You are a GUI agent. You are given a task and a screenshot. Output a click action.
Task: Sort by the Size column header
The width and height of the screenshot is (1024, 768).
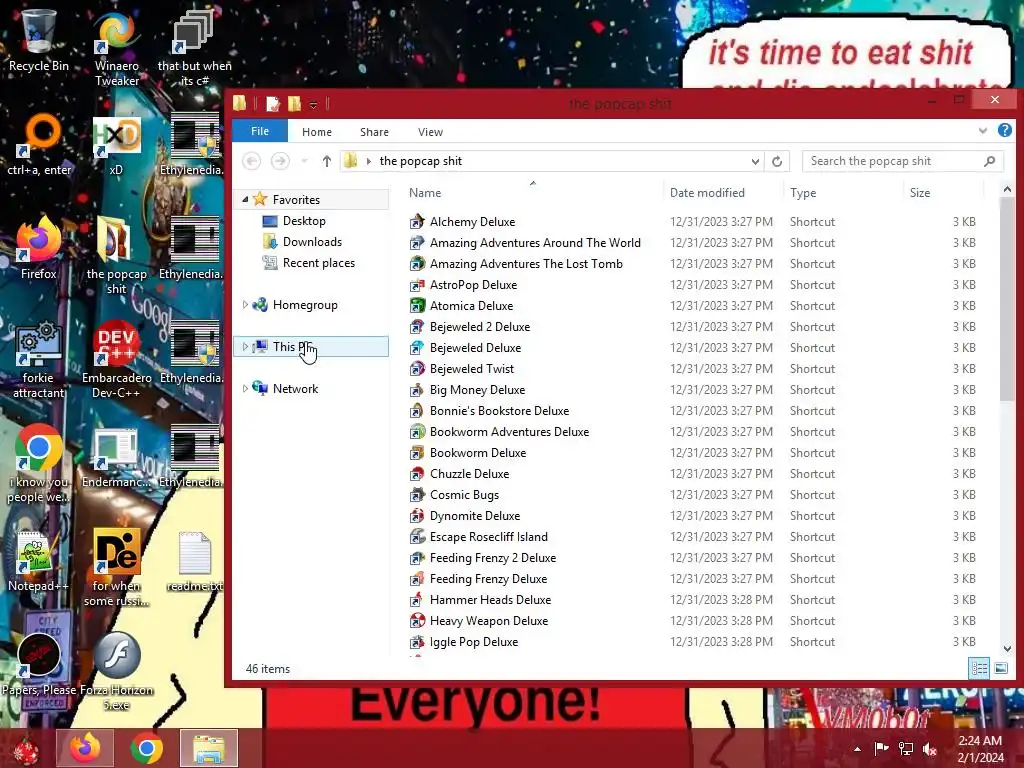click(x=943, y=193)
